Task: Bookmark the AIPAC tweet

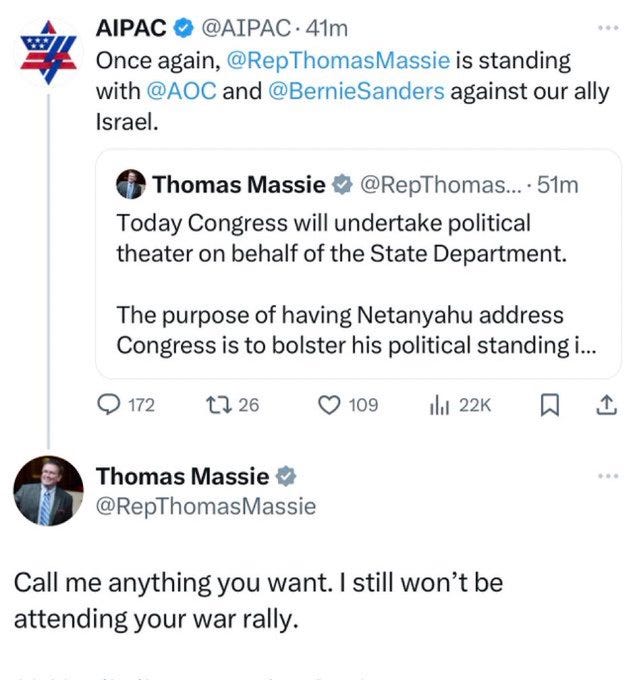Action: (550, 405)
